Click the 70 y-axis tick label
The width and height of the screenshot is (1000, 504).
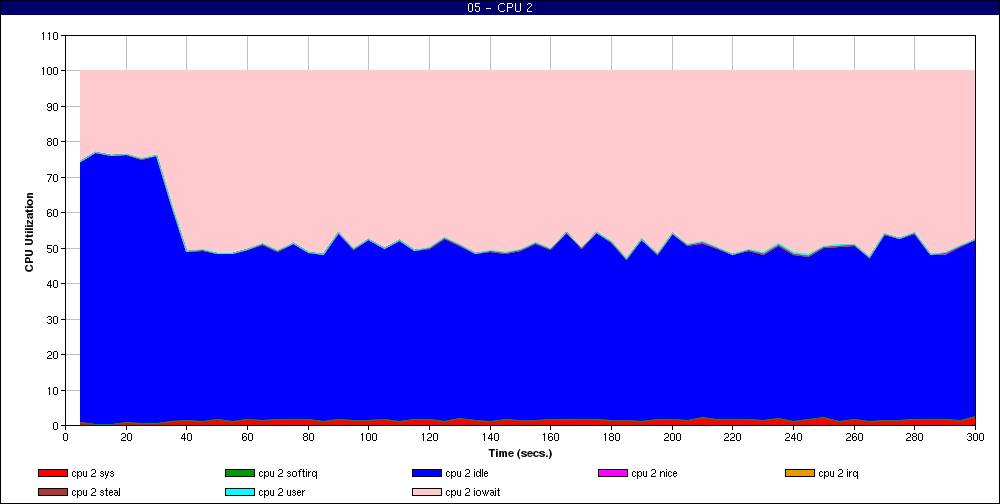pyautogui.click(x=52, y=177)
